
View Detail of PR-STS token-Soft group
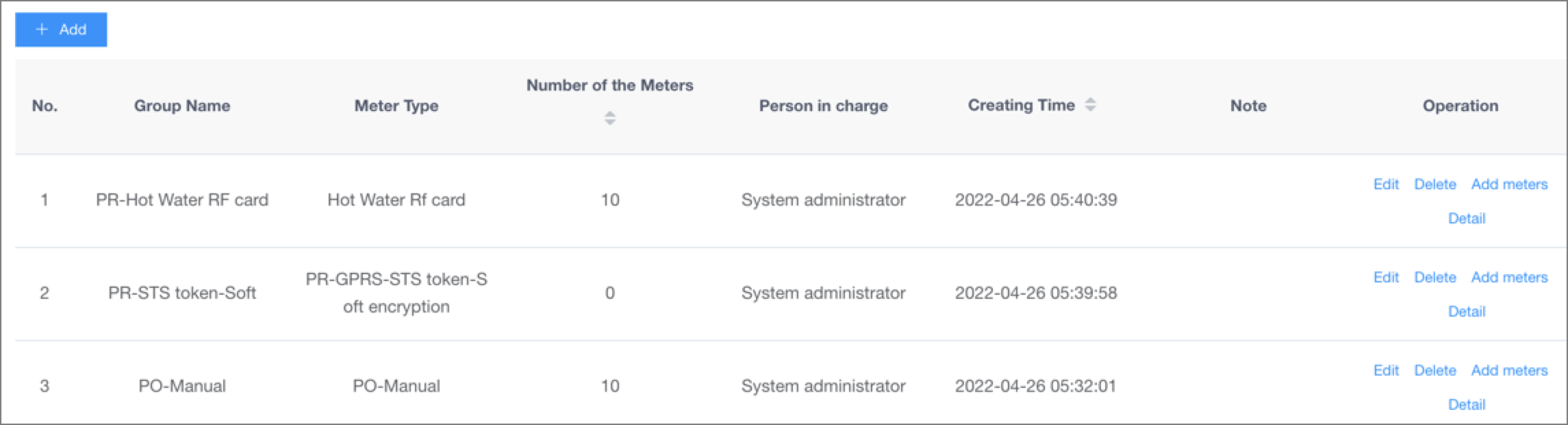[x=1466, y=311]
